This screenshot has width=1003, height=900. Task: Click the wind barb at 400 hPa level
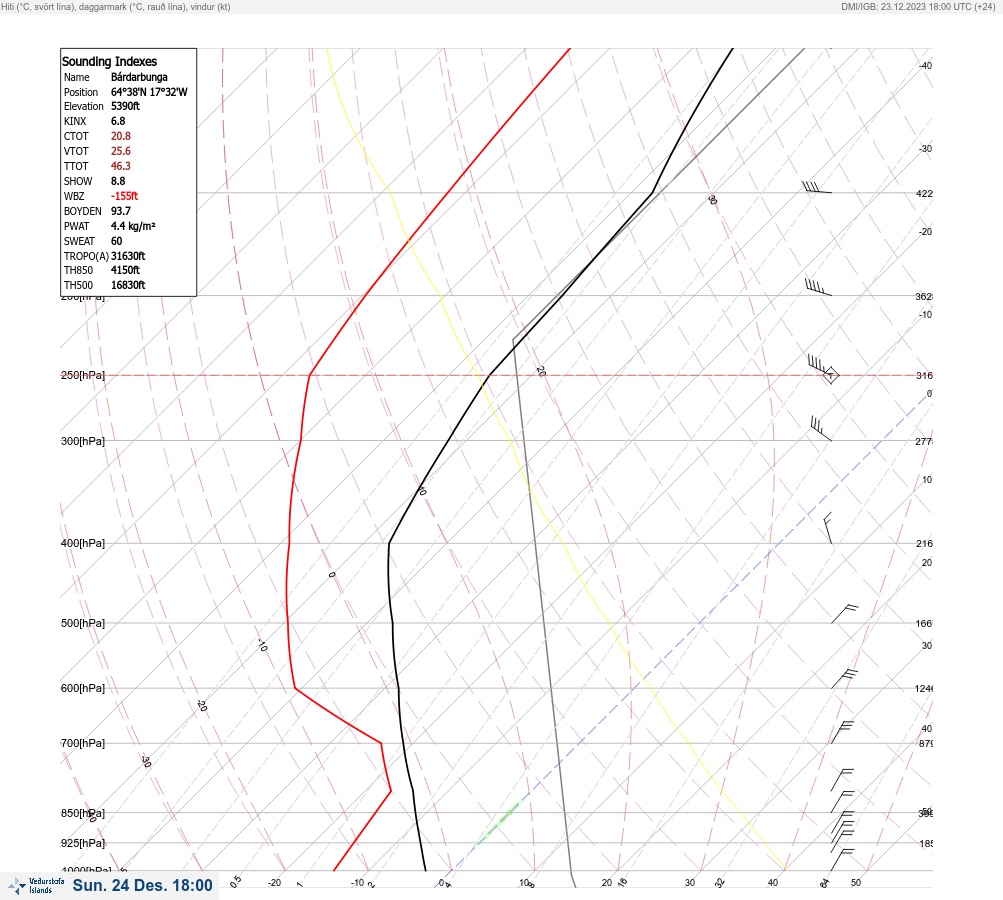pyautogui.click(x=828, y=528)
